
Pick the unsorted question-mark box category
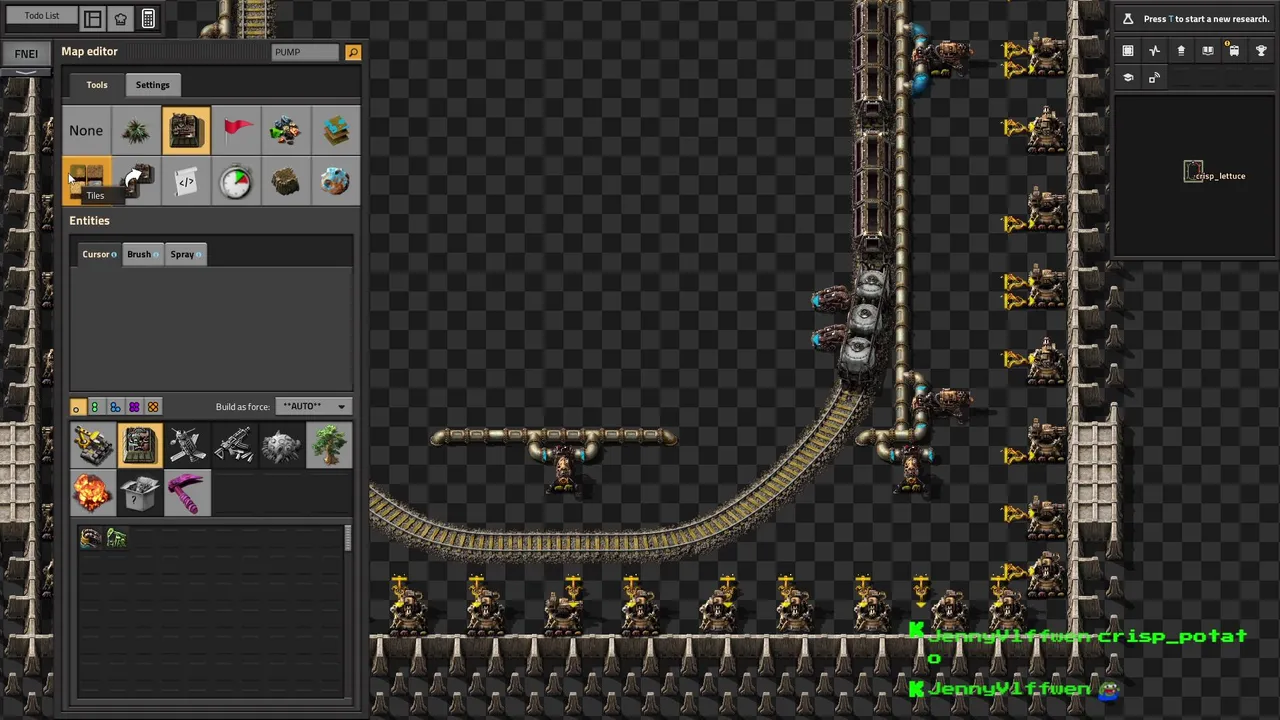[x=140, y=493]
